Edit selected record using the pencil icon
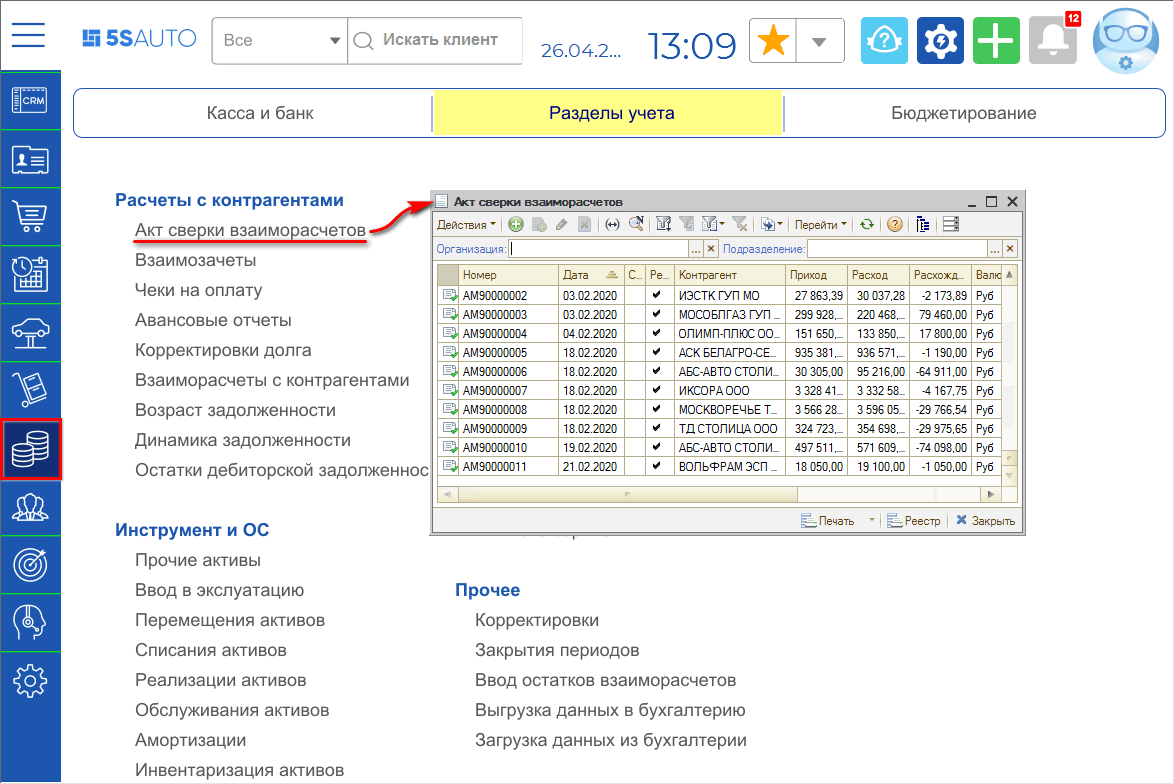 (560, 224)
